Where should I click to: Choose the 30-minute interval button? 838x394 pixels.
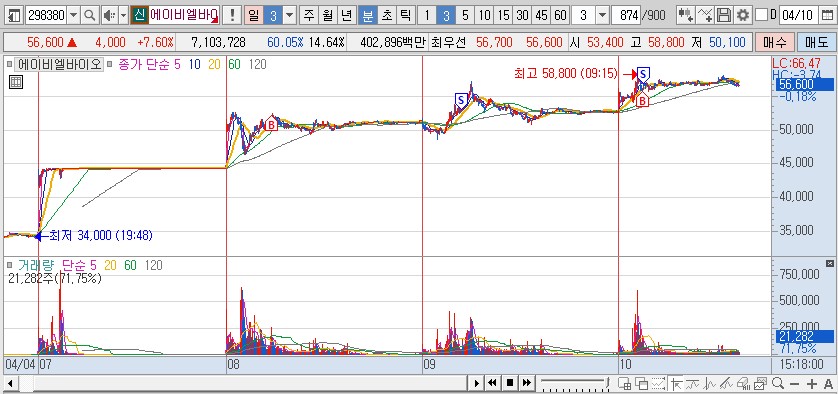pos(523,15)
